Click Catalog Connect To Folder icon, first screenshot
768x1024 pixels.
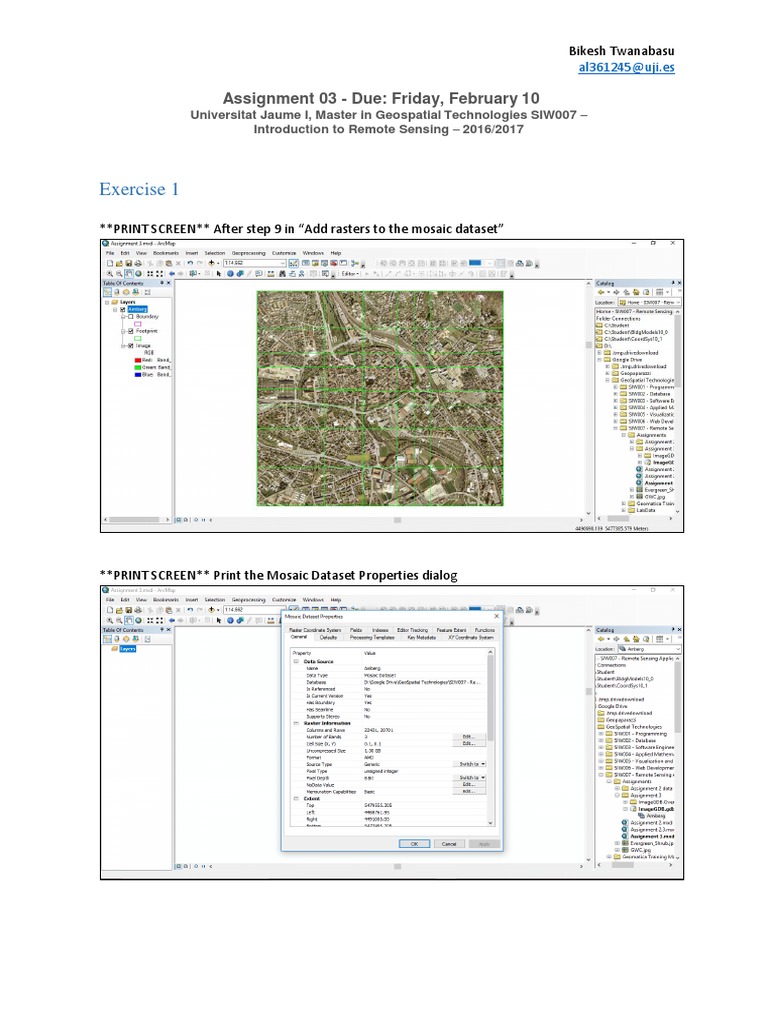[646, 292]
